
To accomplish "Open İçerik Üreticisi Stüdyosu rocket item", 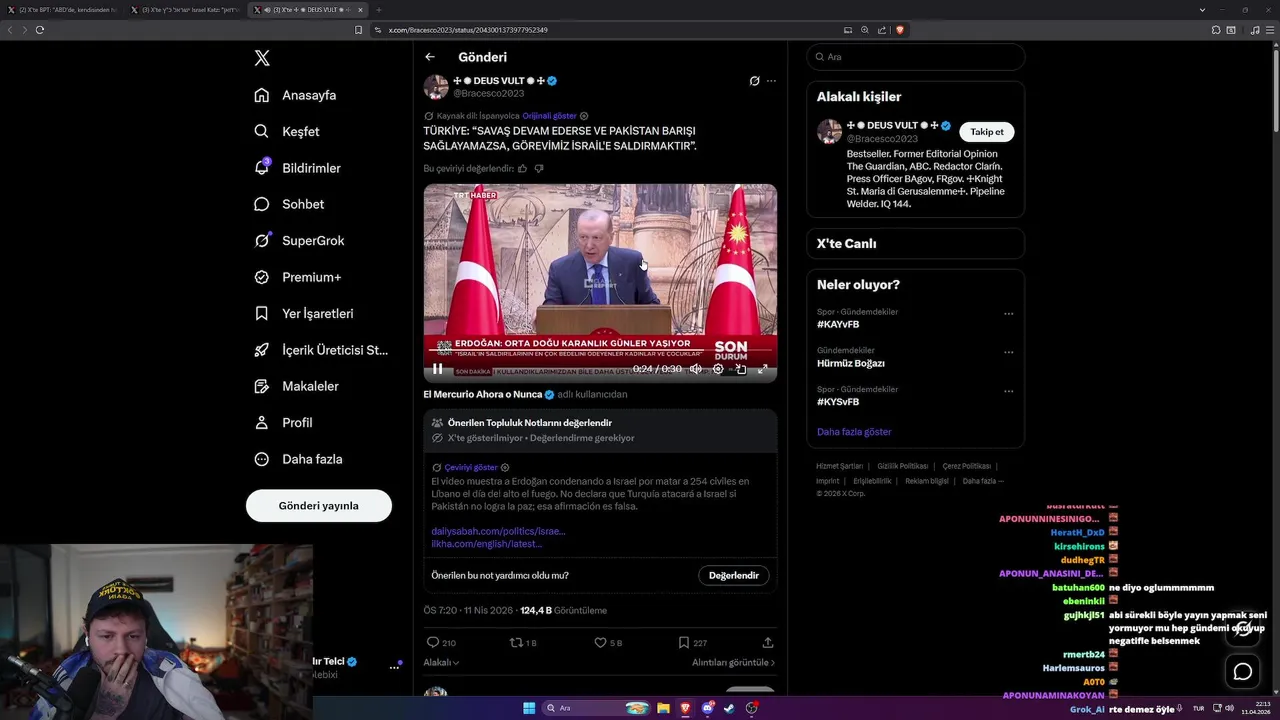I will (321, 350).
